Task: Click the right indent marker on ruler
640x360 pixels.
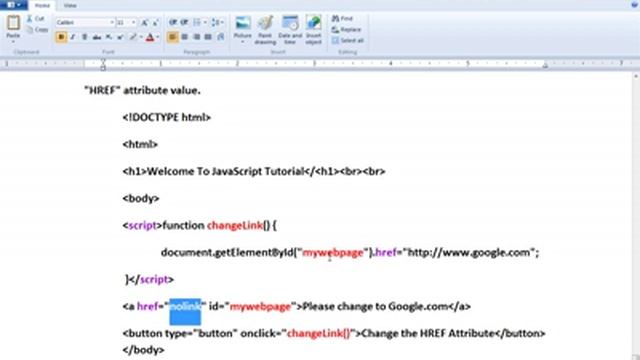Action: coord(545,65)
